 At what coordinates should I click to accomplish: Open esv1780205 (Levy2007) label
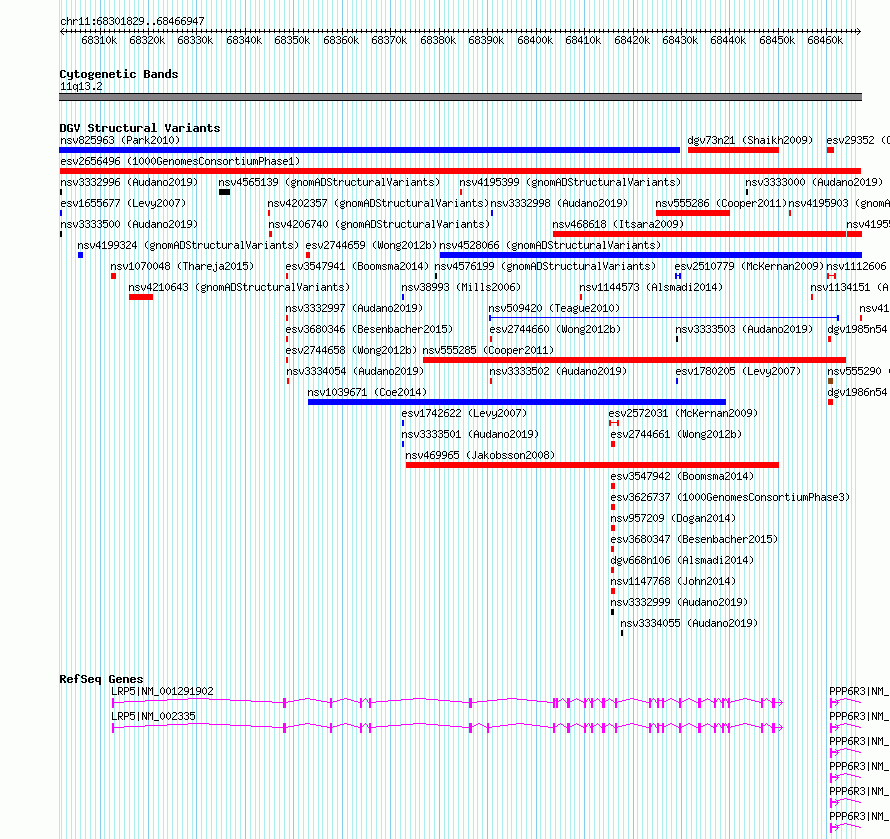(738, 371)
